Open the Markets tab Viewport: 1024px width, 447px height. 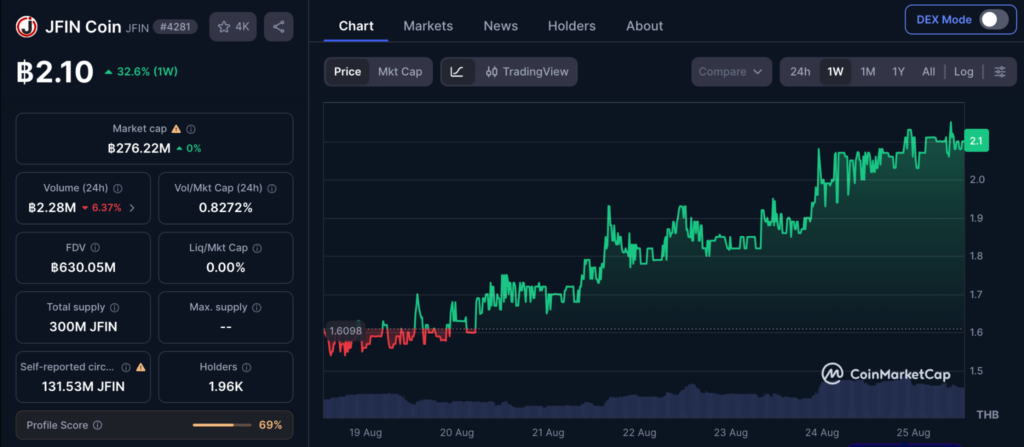click(428, 26)
